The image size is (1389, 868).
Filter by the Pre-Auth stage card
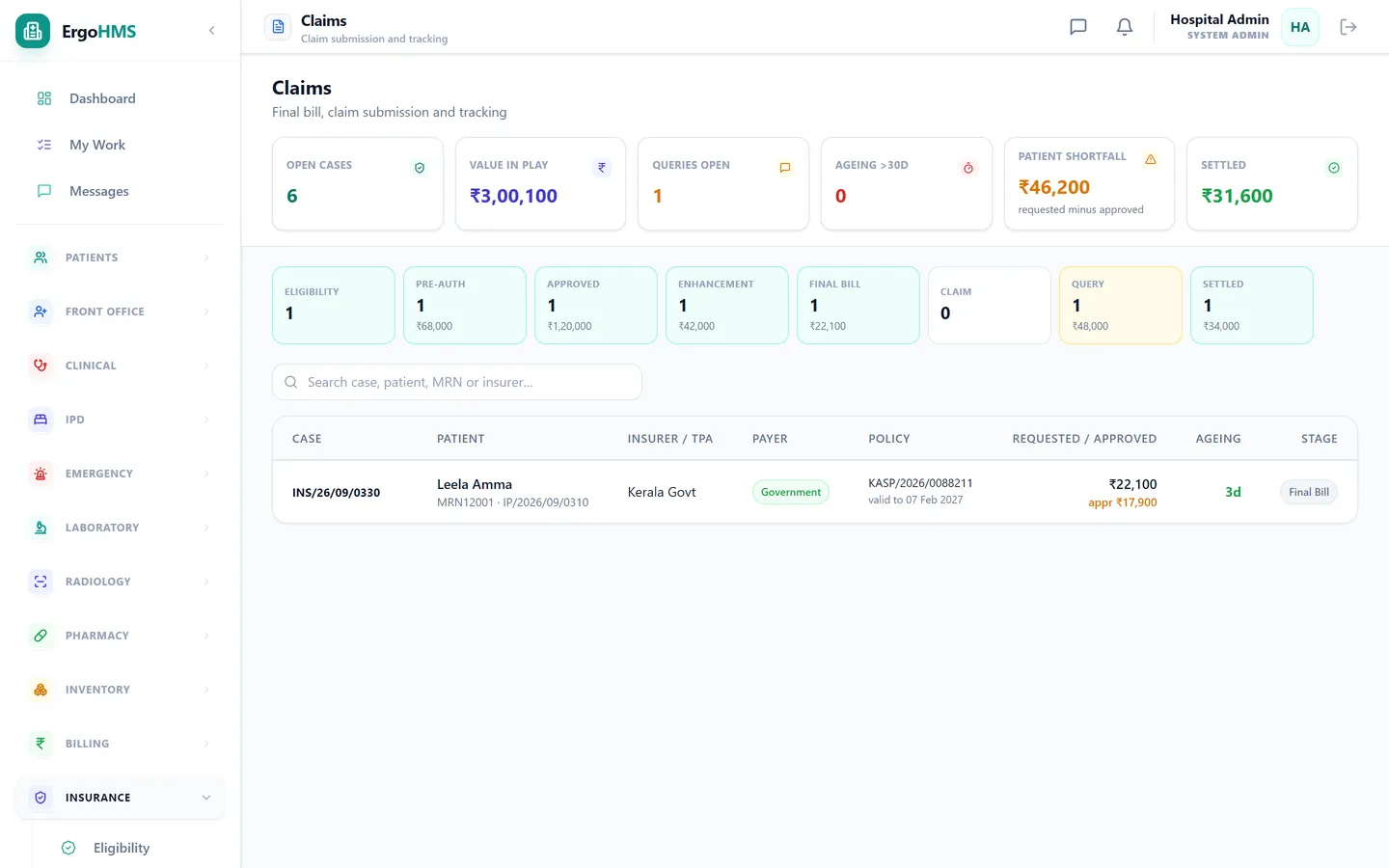(x=465, y=305)
